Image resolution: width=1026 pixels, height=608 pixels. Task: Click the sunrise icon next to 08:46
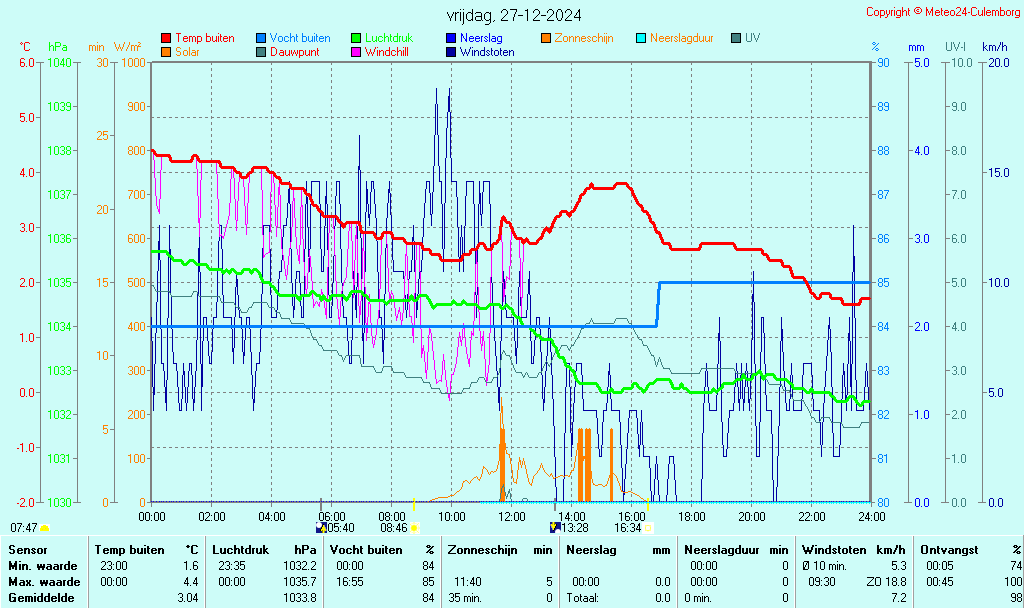tap(414, 527)
